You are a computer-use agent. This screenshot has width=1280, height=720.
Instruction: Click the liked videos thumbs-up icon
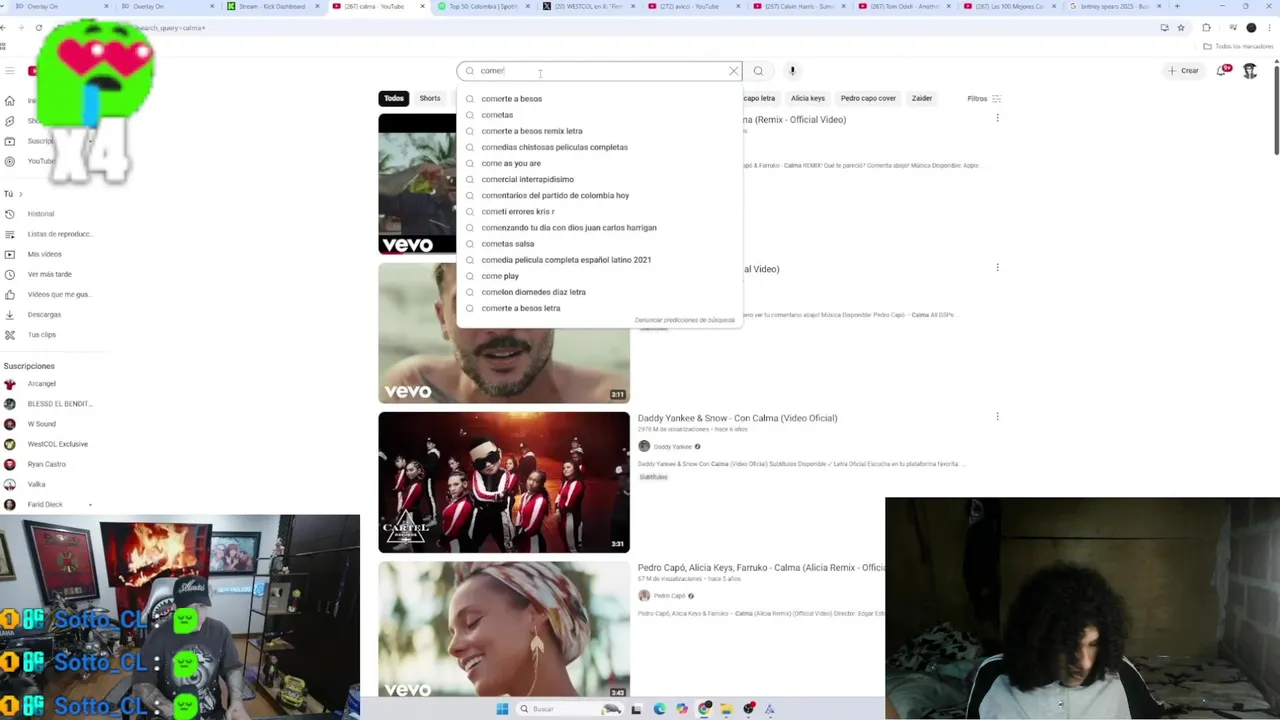9,294
